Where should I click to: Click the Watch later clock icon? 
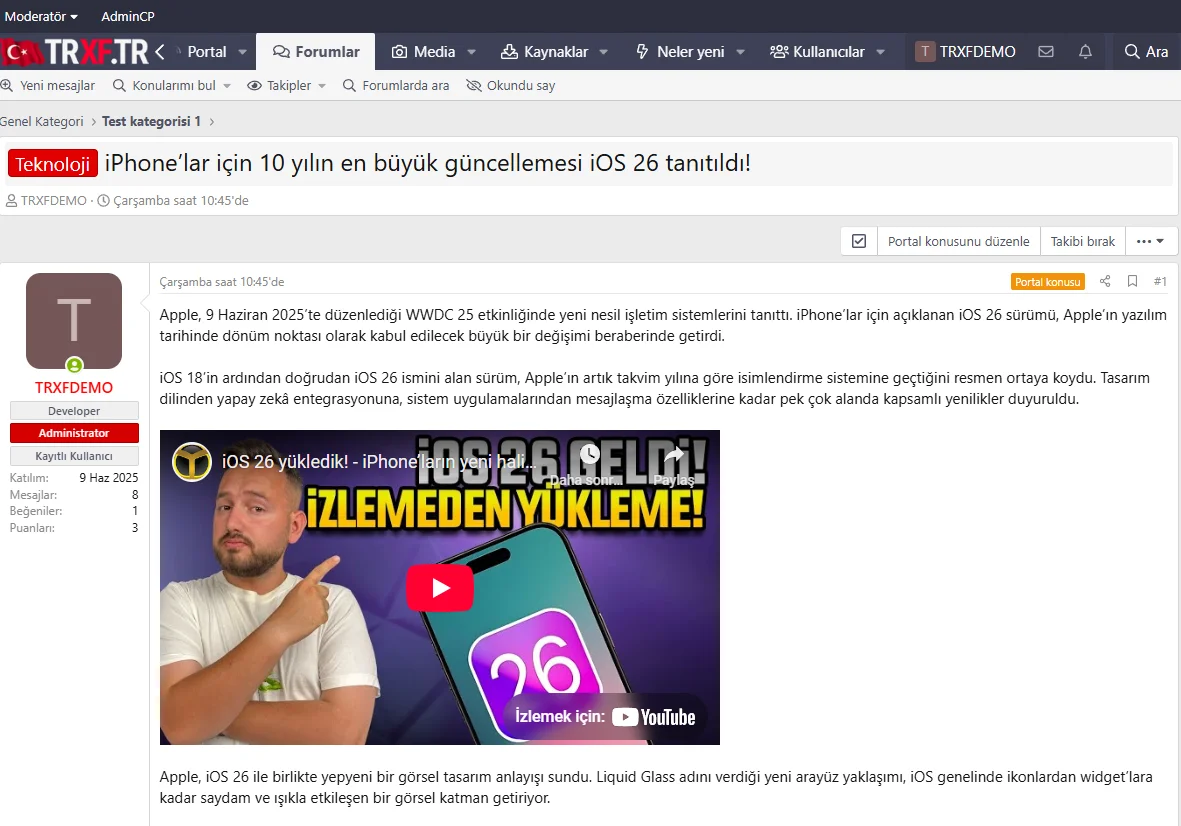click(x=589, y=454)
